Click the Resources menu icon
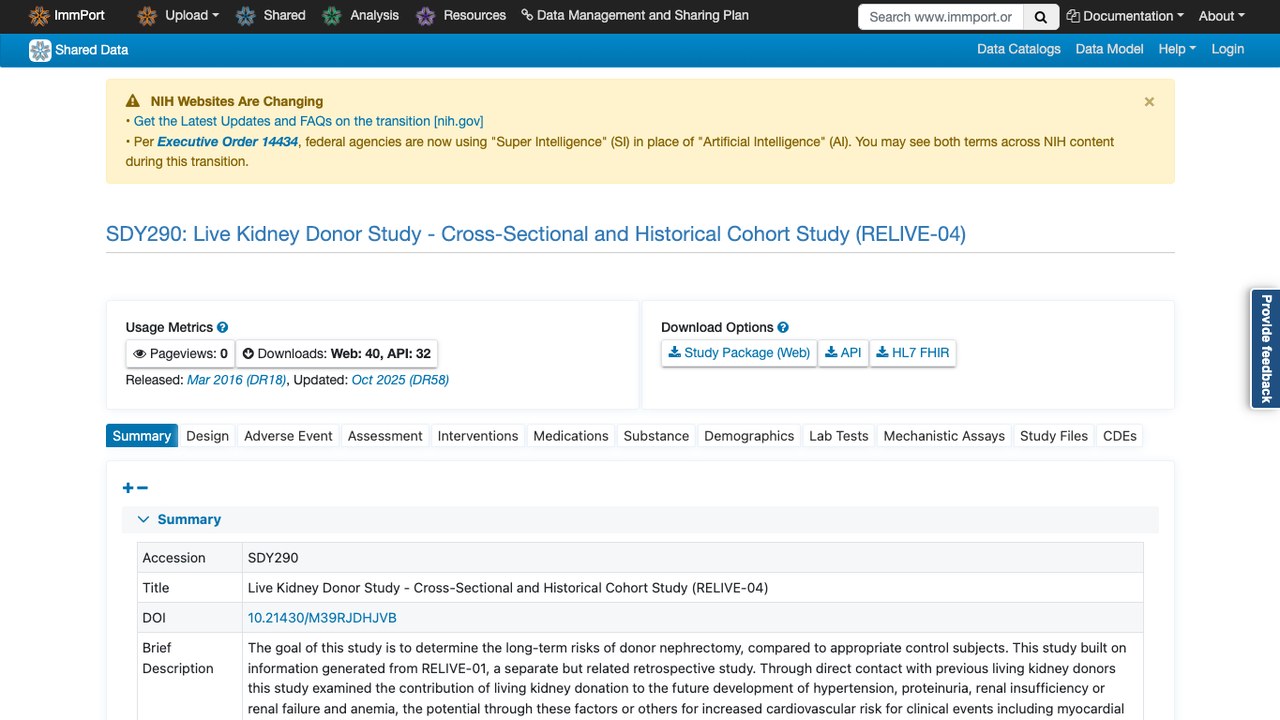This screenshot has width=1280, height=720. pos(425,16)
